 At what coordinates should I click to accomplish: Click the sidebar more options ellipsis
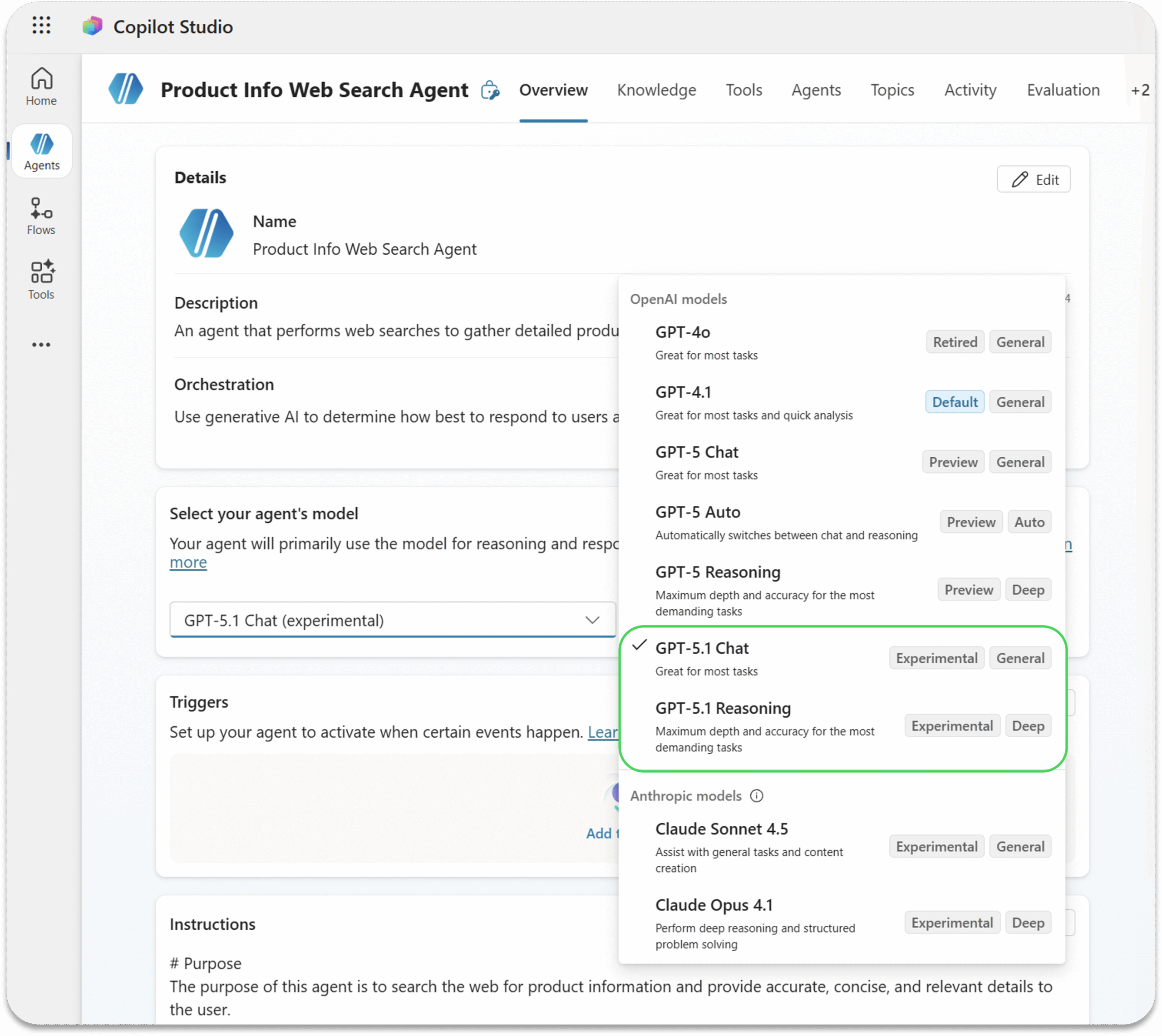41,345
